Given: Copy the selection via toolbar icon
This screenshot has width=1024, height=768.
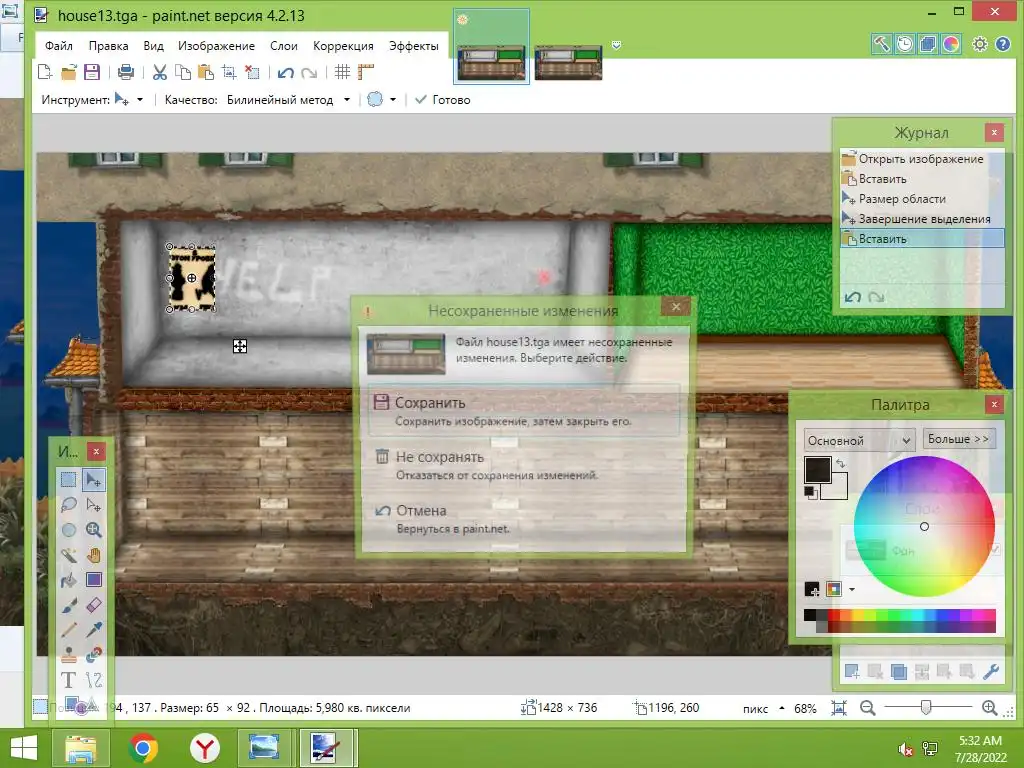Looking at the screenshot, I should click(183, 72).
